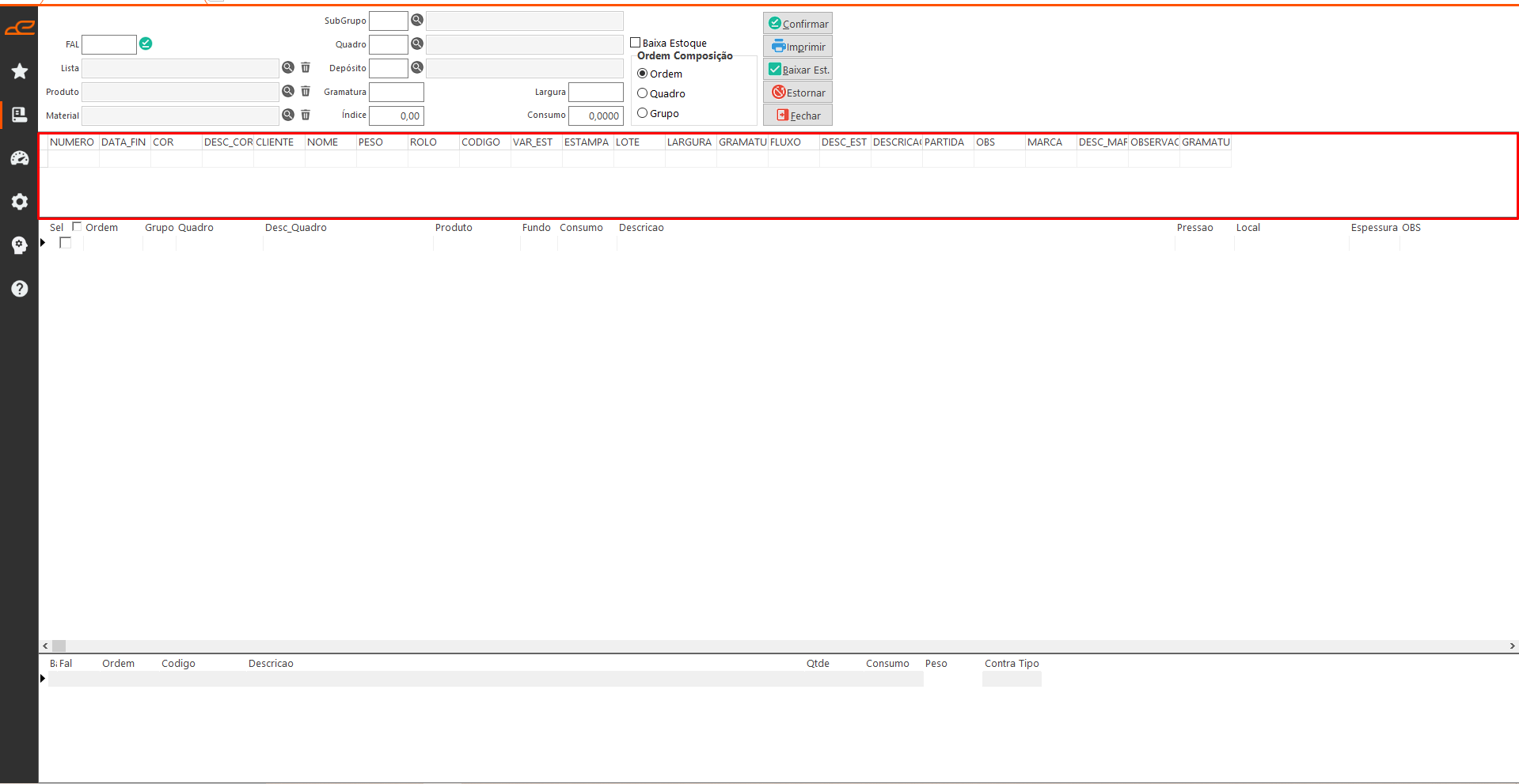Click the Estornar button
This screenshot has width=1519, height=784.
tap(798, 93)
